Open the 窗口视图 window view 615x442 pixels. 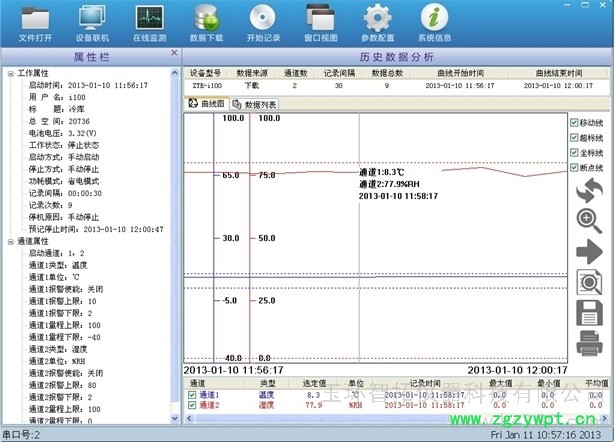319,20
